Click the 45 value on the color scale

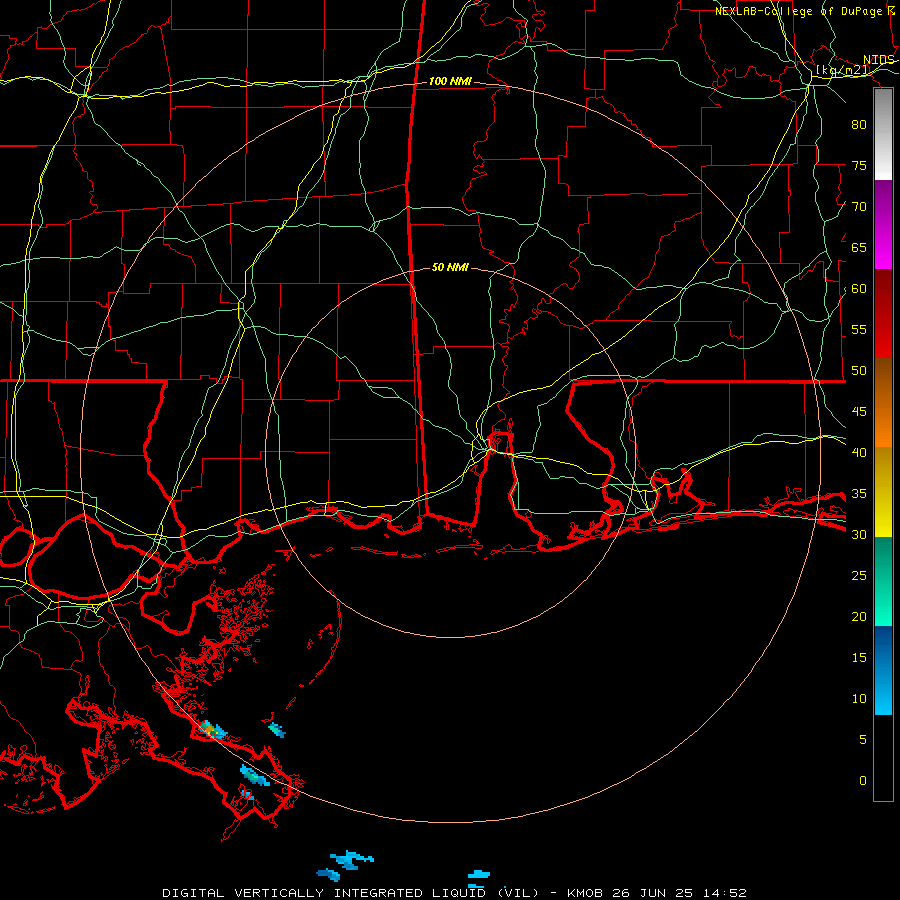pyautogui.click(x=859, y=412)
